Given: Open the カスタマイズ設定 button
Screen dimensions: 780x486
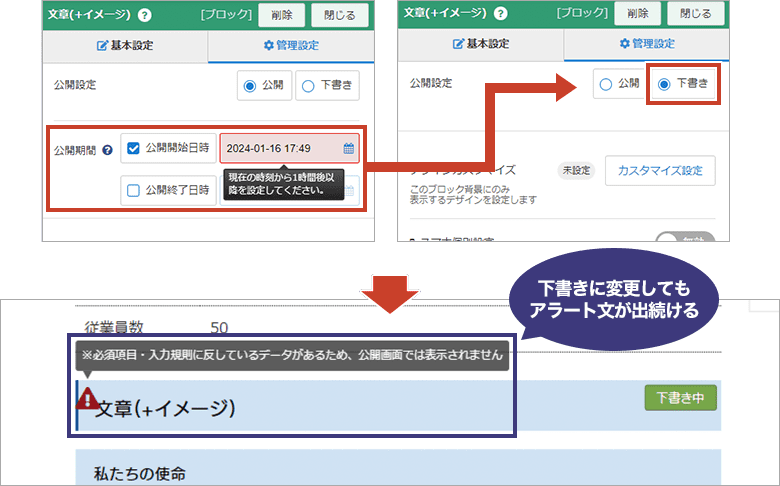Looking at the screenshot, I should (661, 170).
